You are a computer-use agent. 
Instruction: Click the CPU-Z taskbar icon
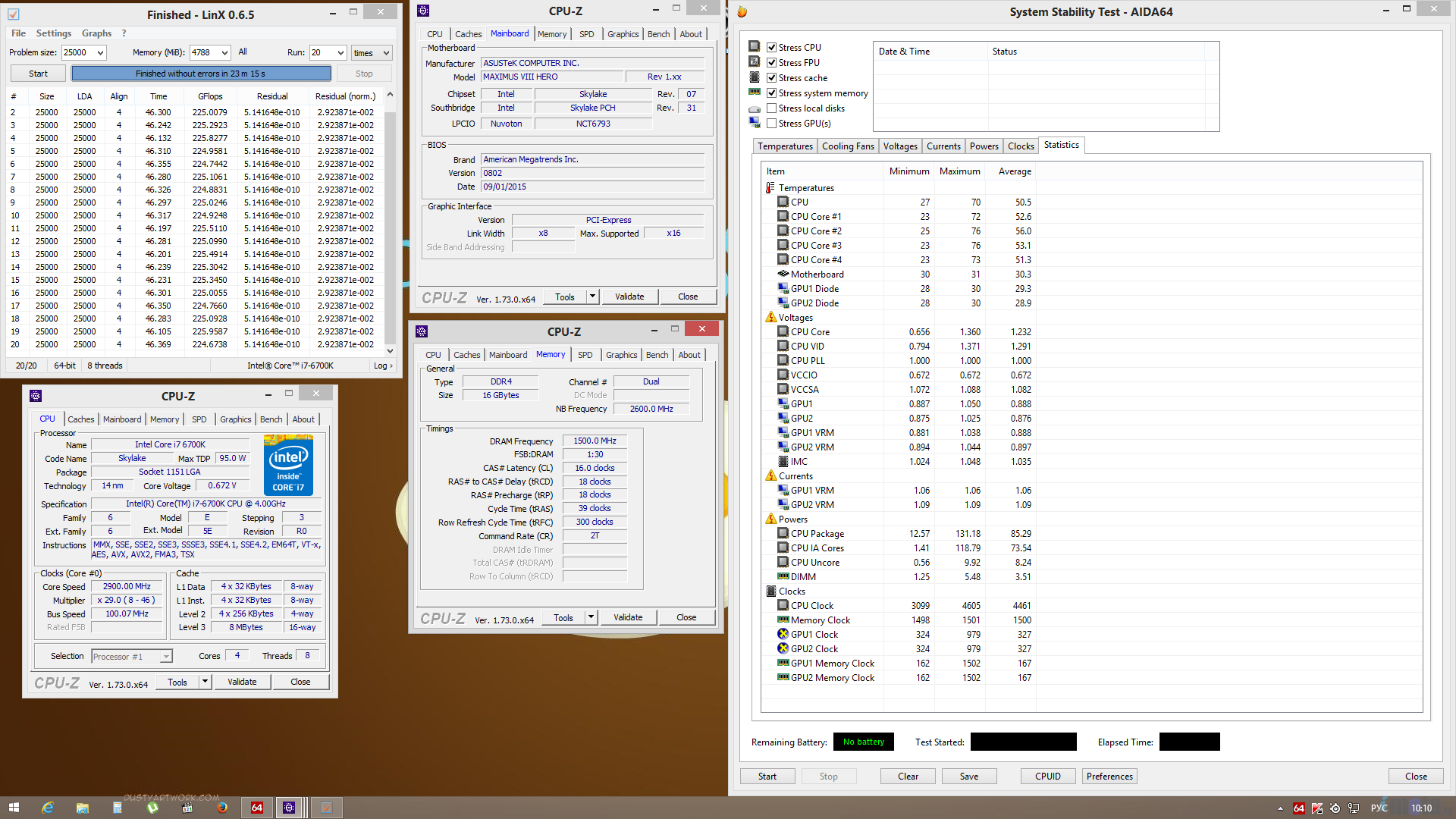[289, 808]
